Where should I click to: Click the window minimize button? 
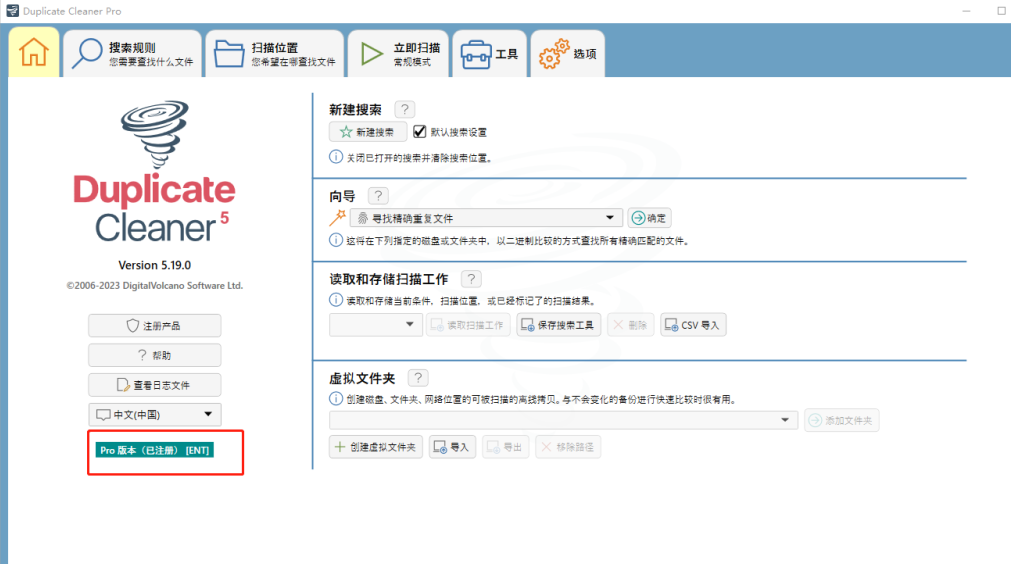tap(966, 11)
